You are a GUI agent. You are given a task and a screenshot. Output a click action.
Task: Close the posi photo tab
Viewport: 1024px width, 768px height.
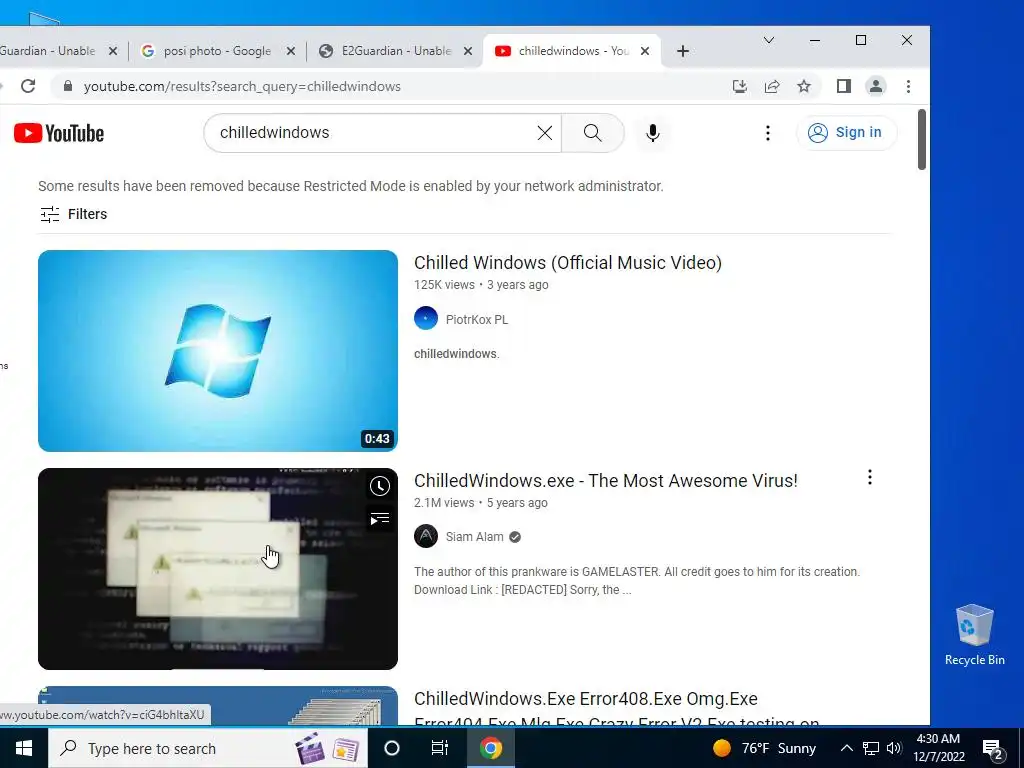pyautogui.click(x=291, y=51)
